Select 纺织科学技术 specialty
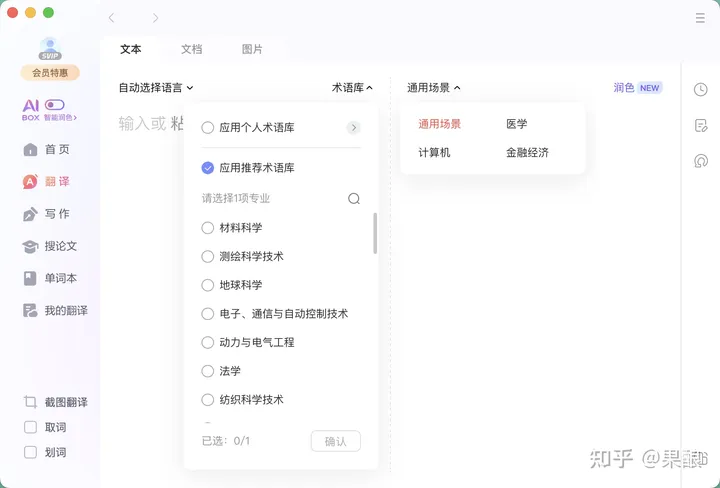The image size is (720, 488). click(208, 400)
